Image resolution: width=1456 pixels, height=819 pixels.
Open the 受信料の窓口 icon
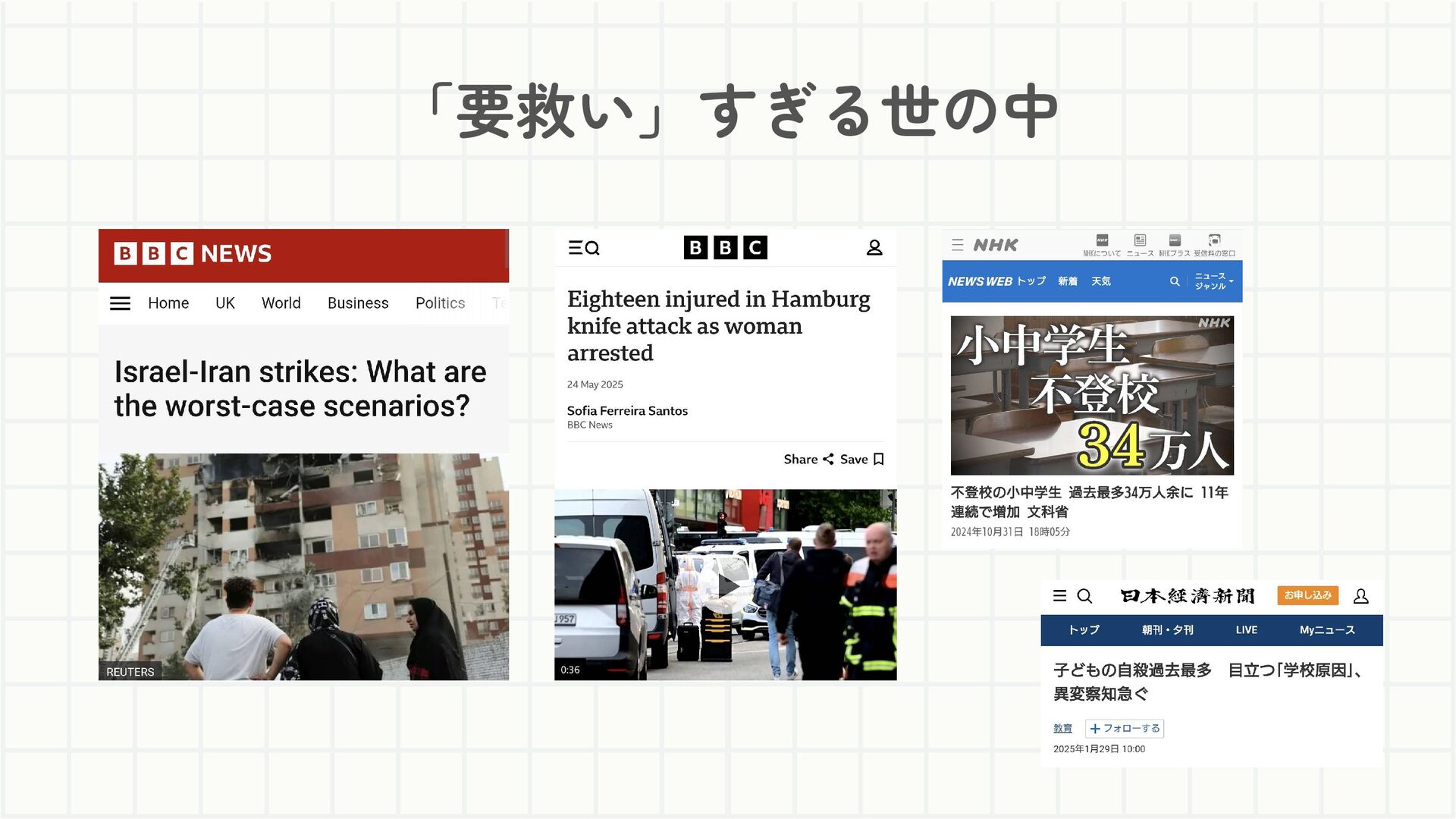[1214, 246]
